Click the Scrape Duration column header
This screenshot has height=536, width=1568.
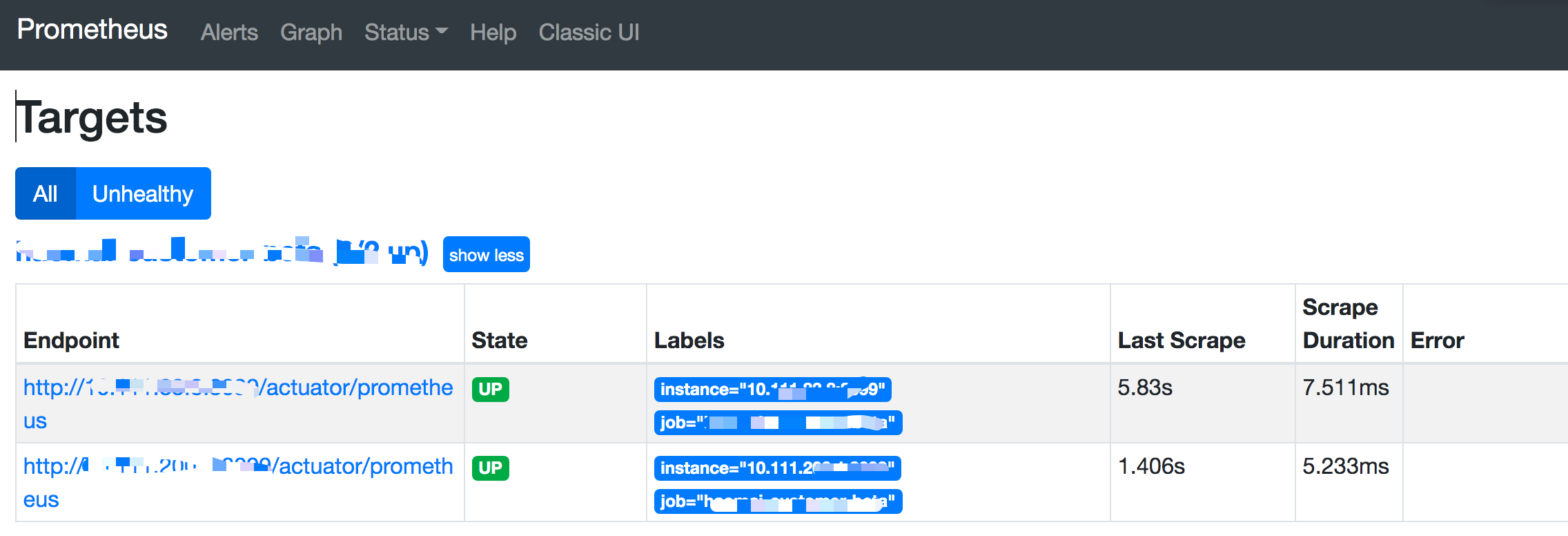(1349, 324)
